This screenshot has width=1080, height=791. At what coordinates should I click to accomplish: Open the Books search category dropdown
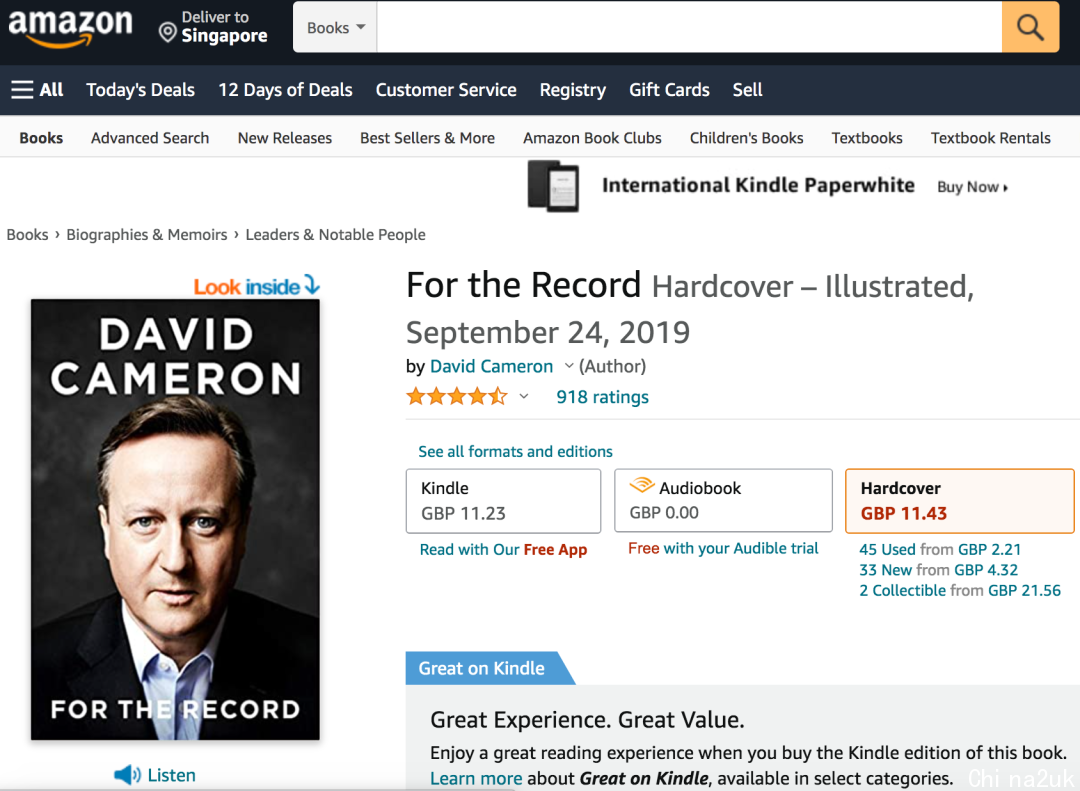click(x=335, y=28)
